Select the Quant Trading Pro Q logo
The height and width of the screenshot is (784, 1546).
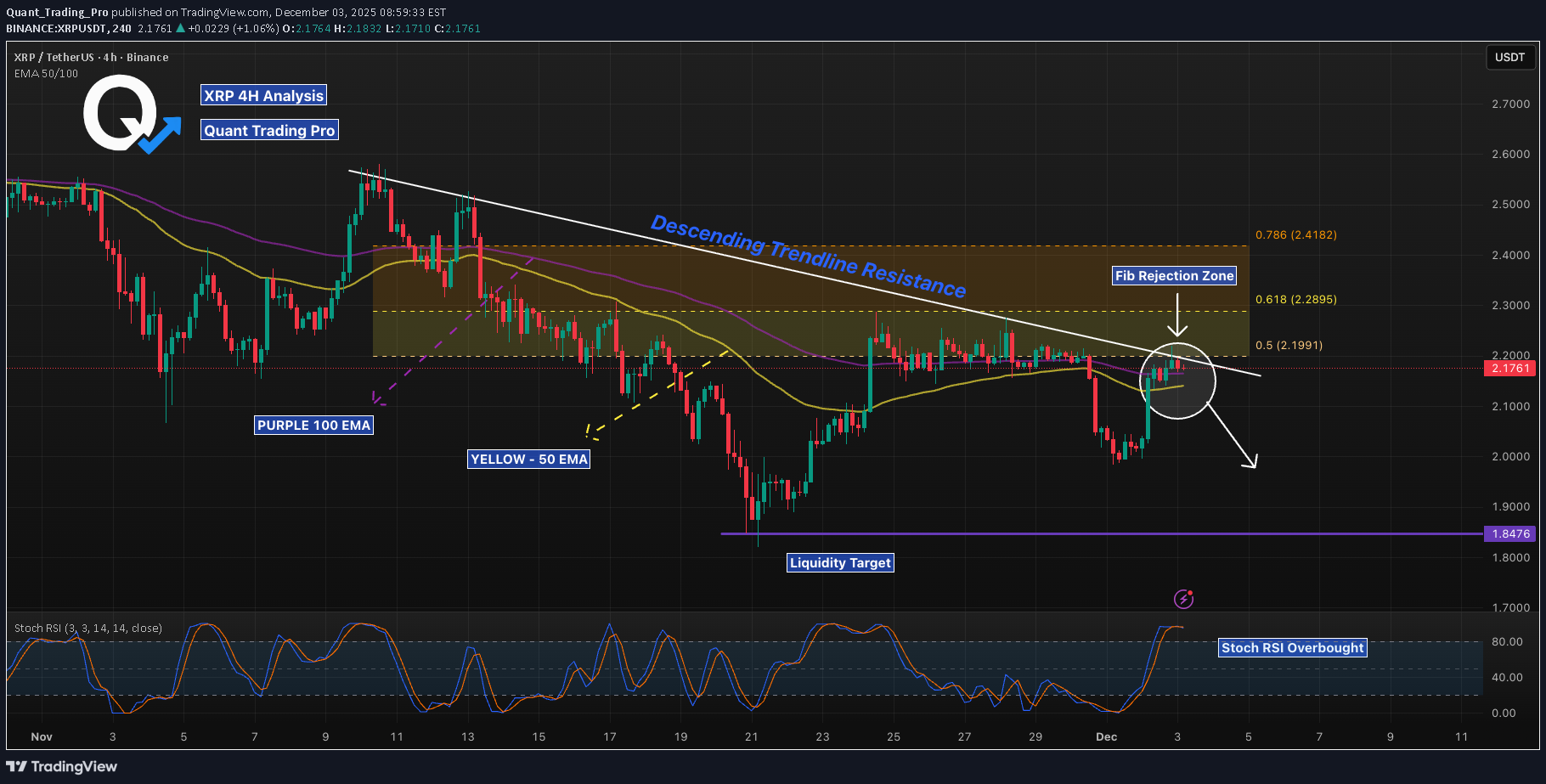[119, 115]
